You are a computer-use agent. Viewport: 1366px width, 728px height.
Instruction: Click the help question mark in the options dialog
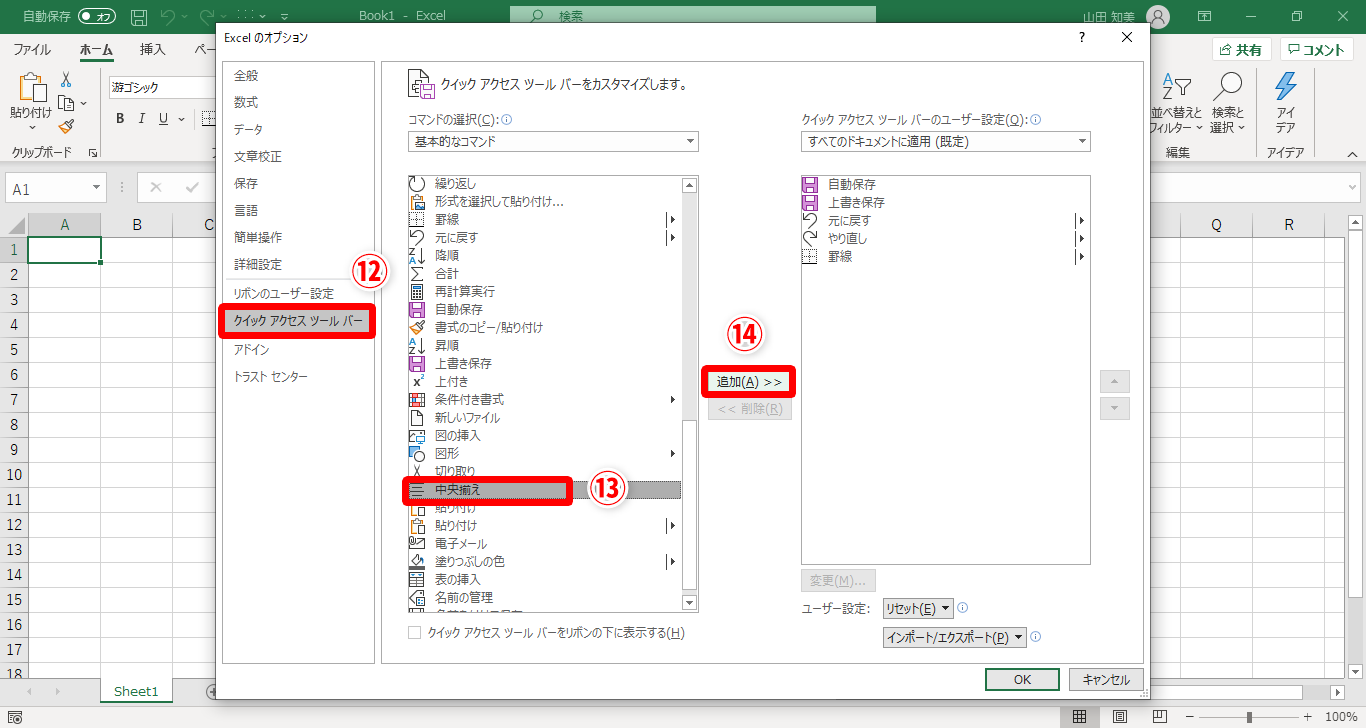pyautogui.click(x=1081, y=37)
